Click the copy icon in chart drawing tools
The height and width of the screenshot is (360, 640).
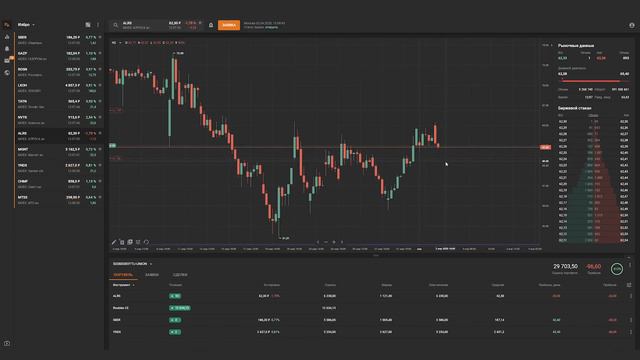130,242
